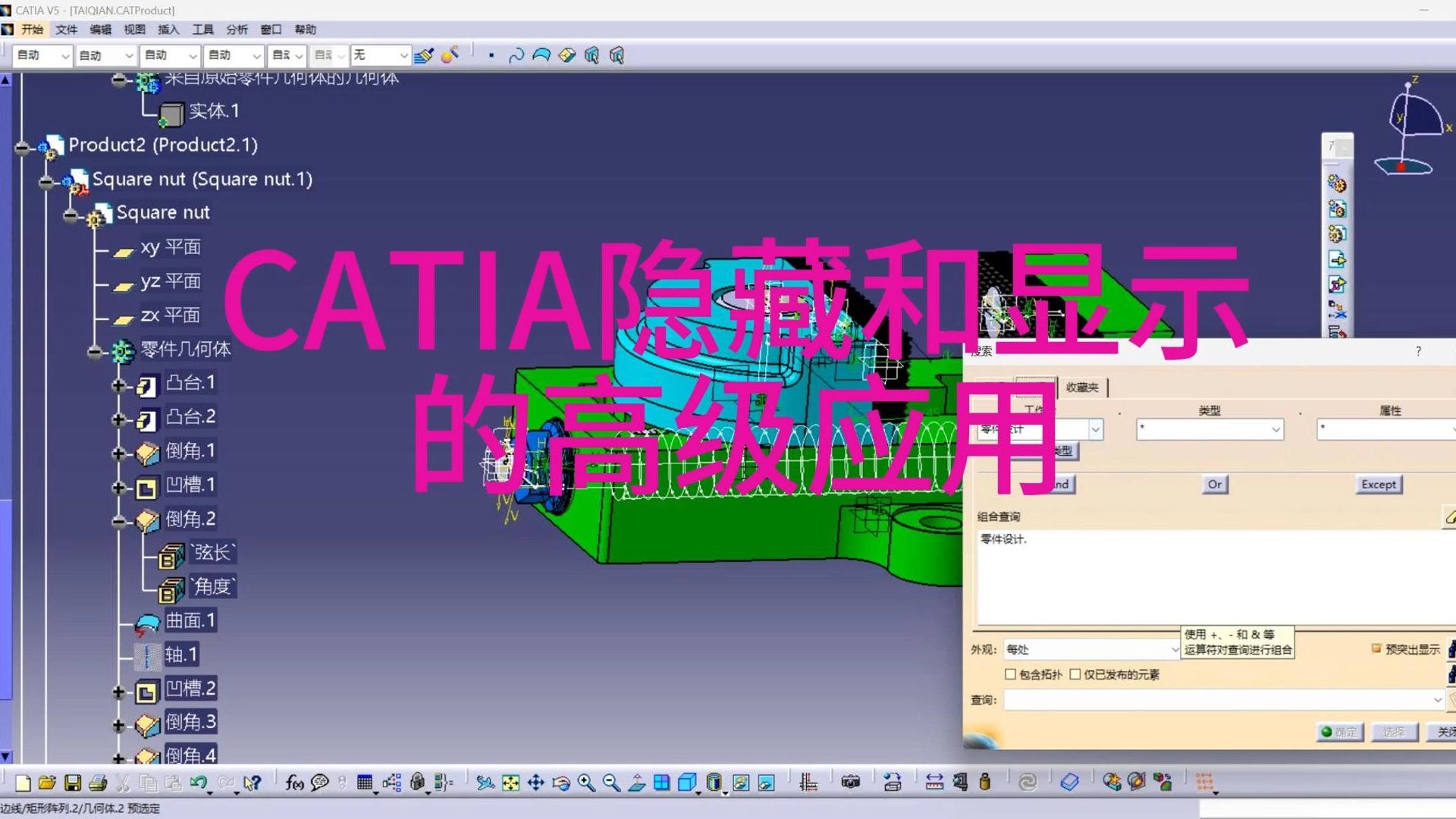Activate the Fly mode airplane icon
Image resolution: width=1456 pixels, height=819 pixels.
pos(485,783)
